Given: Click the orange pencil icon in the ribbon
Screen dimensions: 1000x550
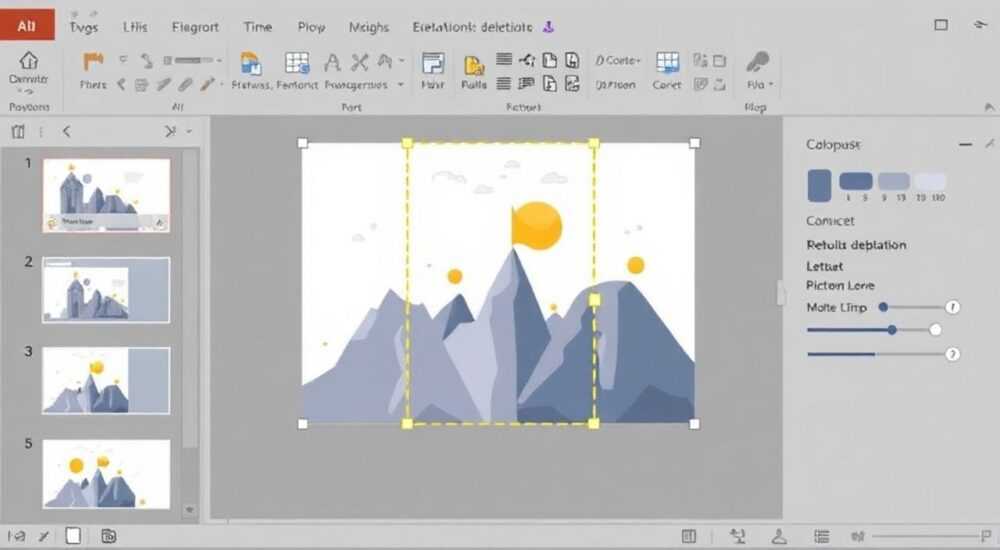Looking at the screenshot, I should (x=207, y=84).
